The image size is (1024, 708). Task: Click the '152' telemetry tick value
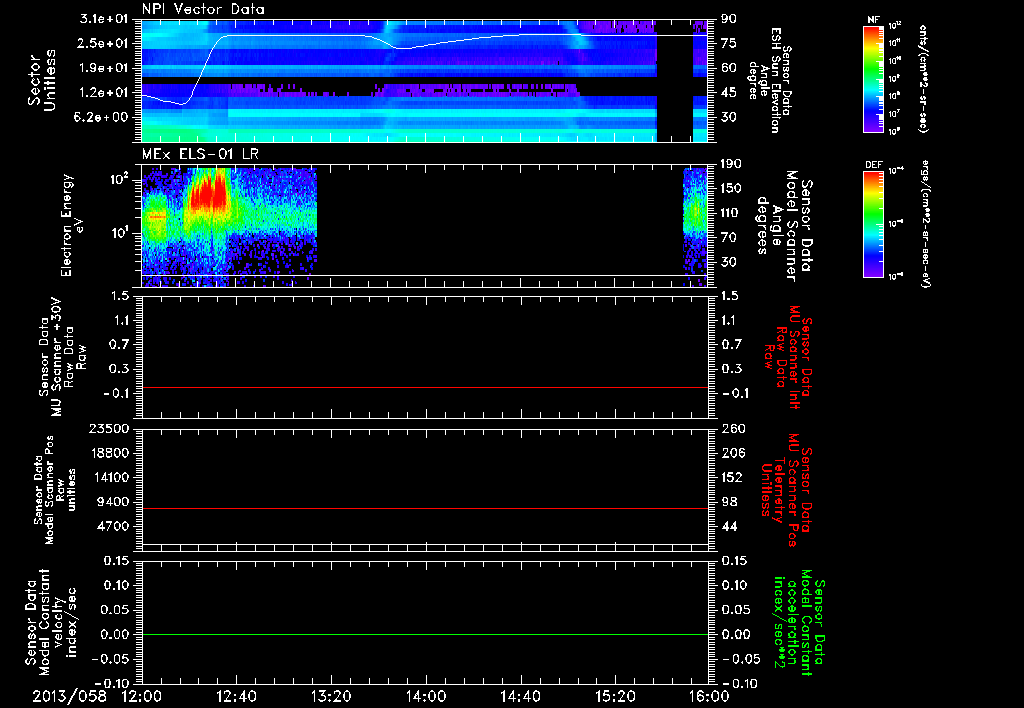[x=732, y=477]
